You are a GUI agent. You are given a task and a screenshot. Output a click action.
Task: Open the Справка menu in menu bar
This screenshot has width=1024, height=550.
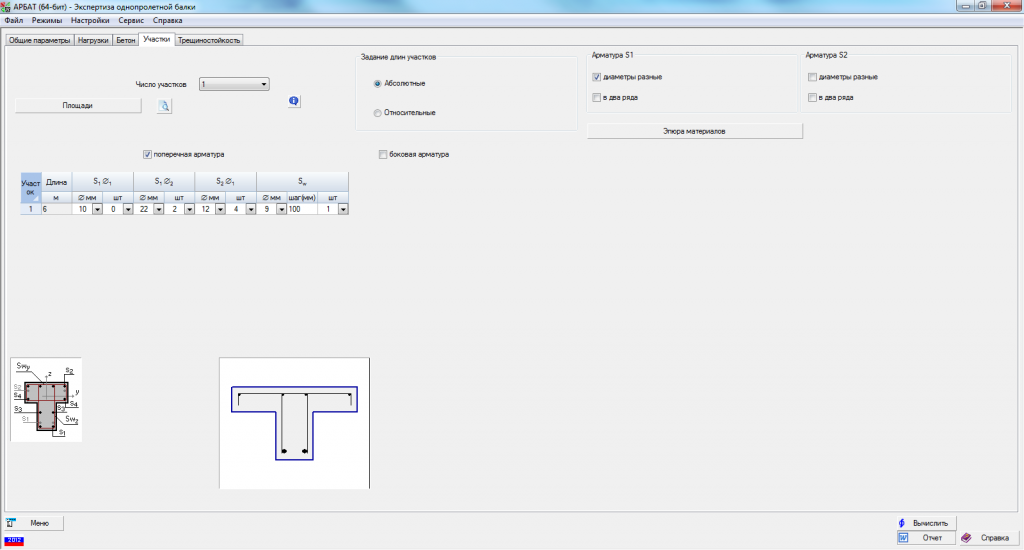coord(167,20)
